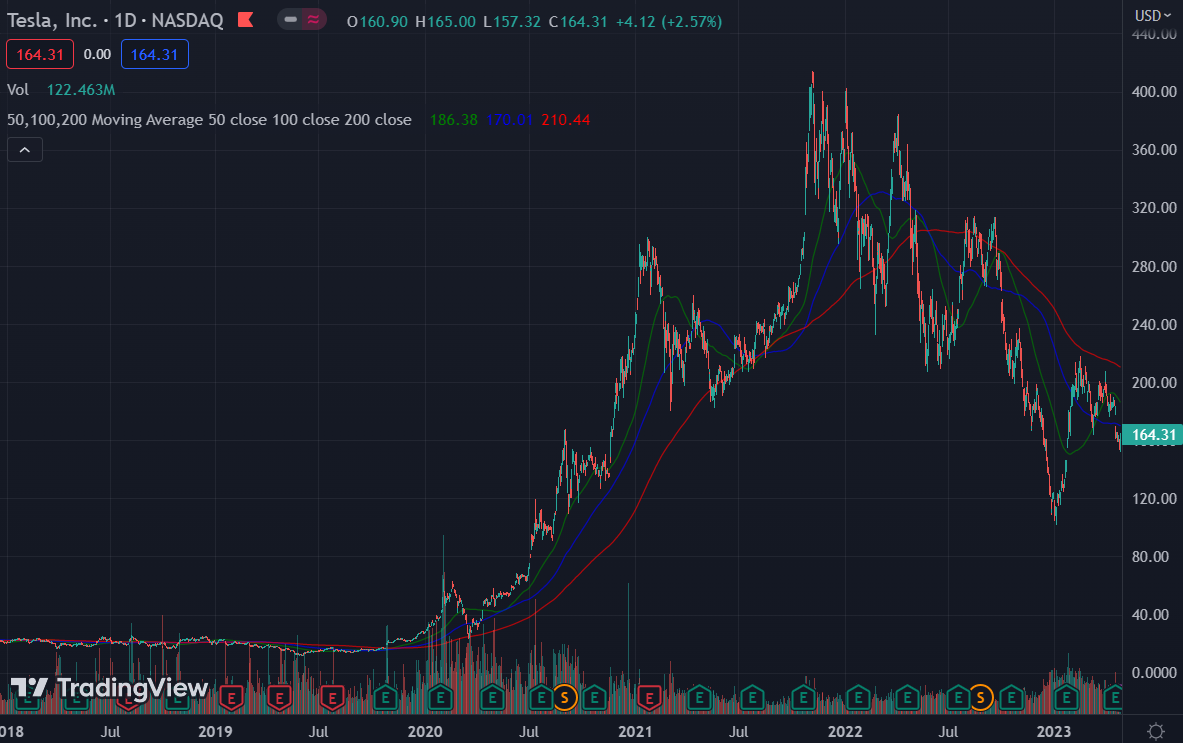This screenshot has width=1183, height=743.
Task: Click the 200.00 price axis label
Action: (x=1154, y=382)
